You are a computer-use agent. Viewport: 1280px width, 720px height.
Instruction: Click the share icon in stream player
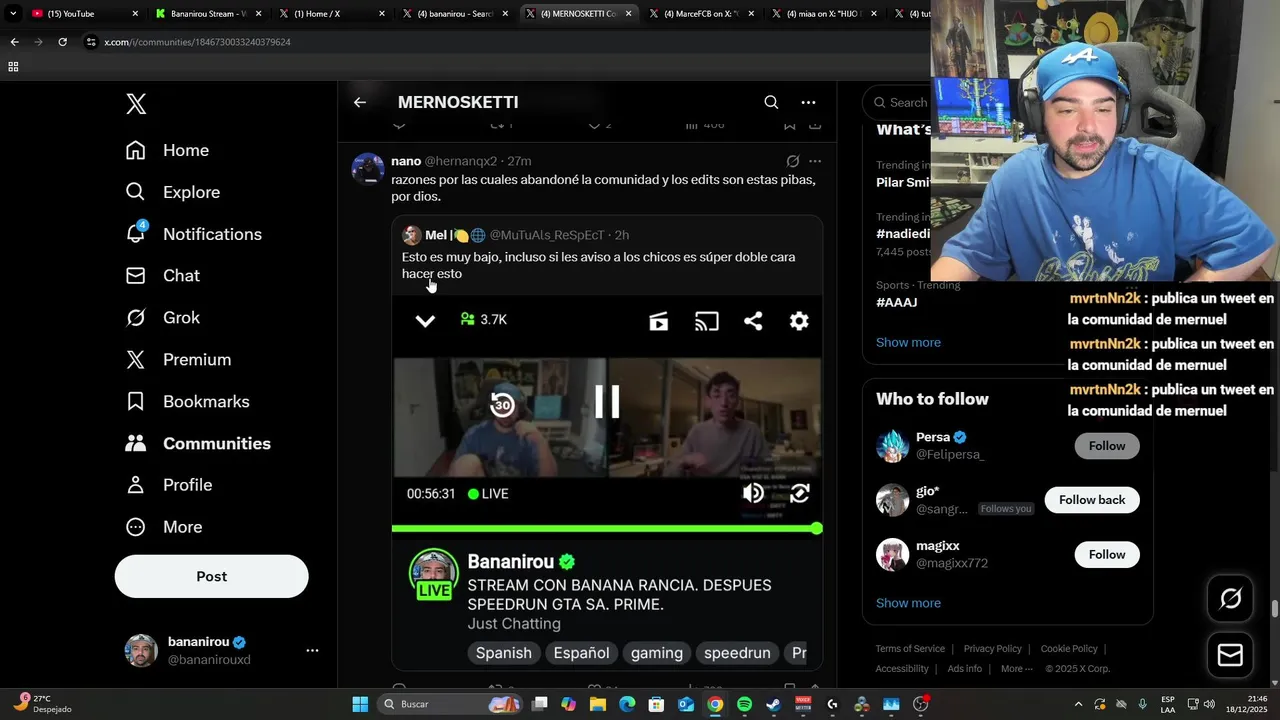tap(753, 321)
